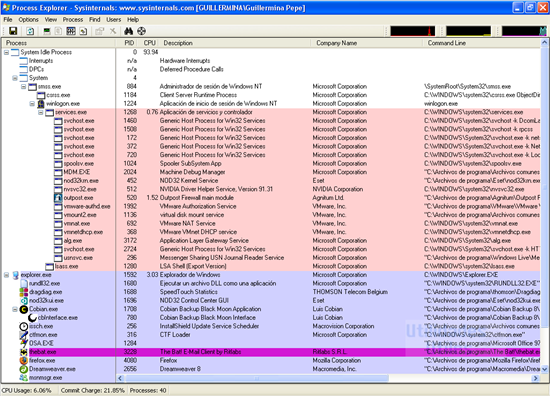Click the horizontal scrollbar left arrow
Screen dimensions: 550x396
click(x=120, y=378)
